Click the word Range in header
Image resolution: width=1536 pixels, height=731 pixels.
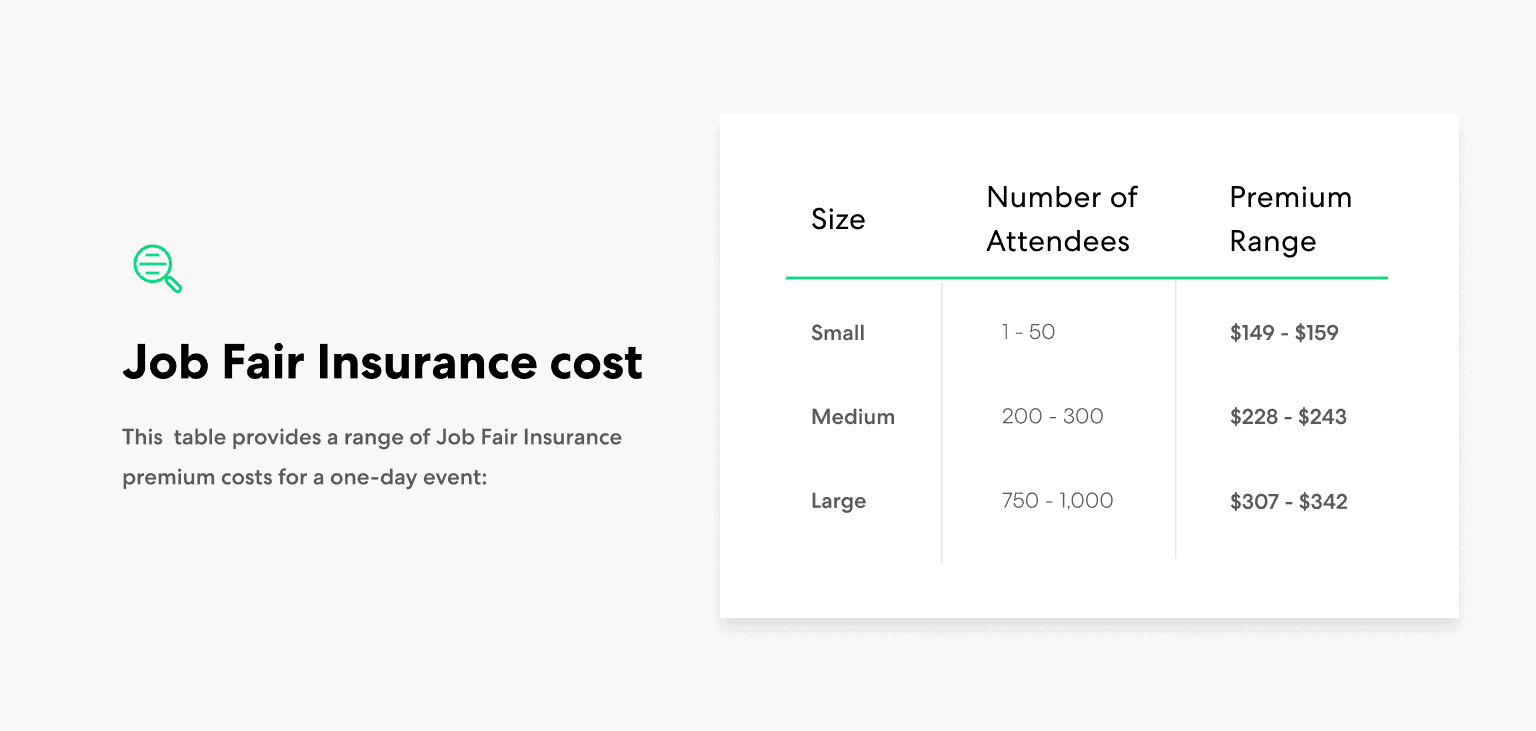click(x=1272, y=241)
